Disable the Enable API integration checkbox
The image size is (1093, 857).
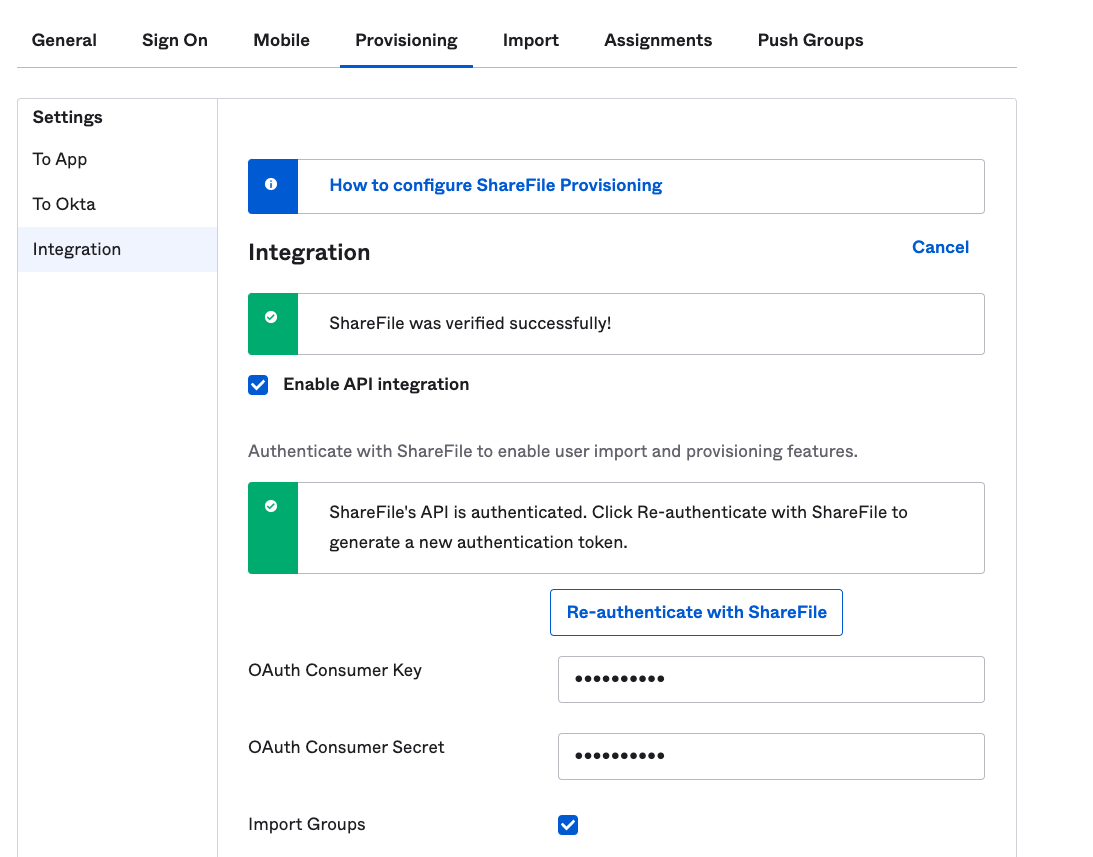258,384
